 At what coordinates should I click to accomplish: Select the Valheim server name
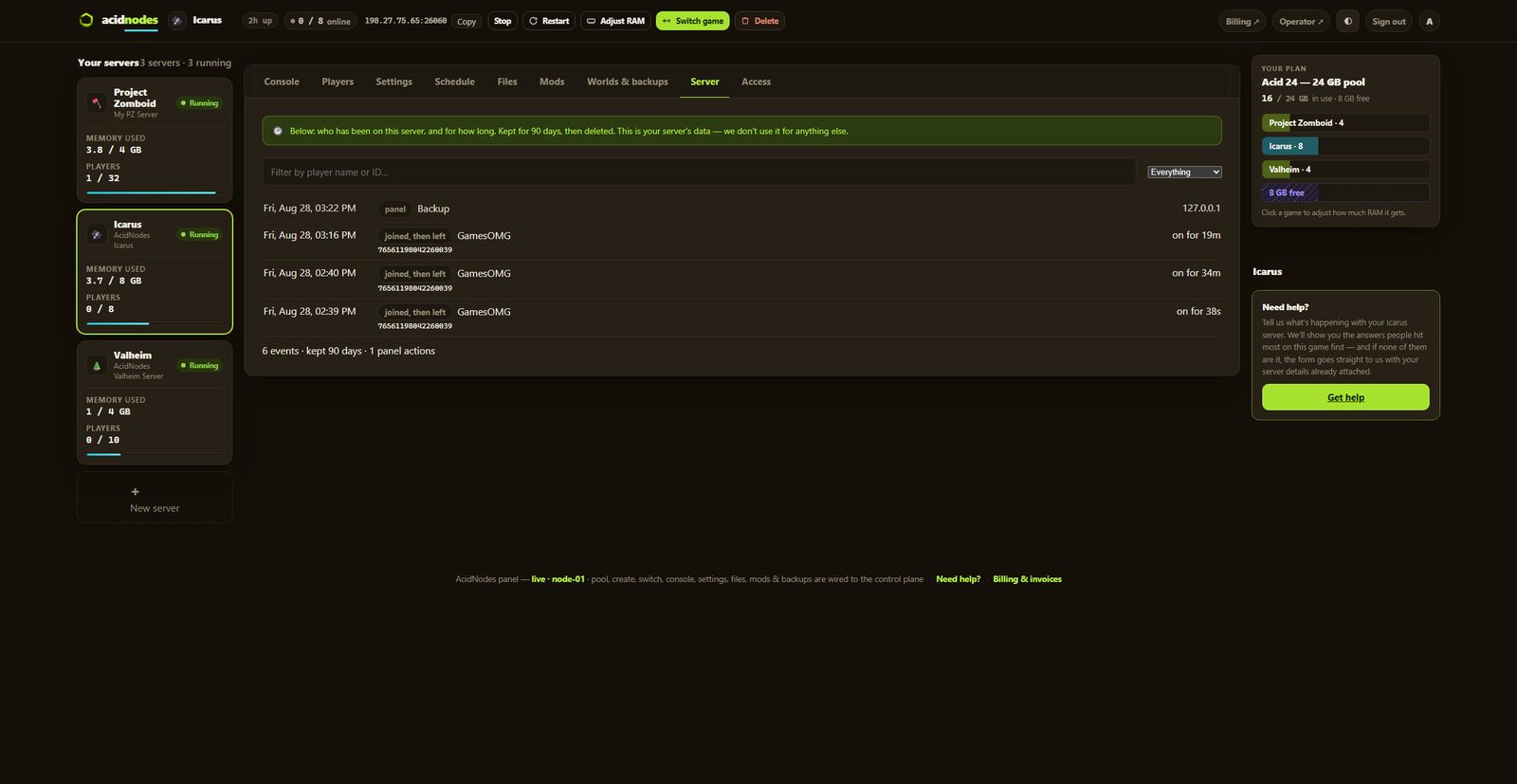(x=133, y=356)
